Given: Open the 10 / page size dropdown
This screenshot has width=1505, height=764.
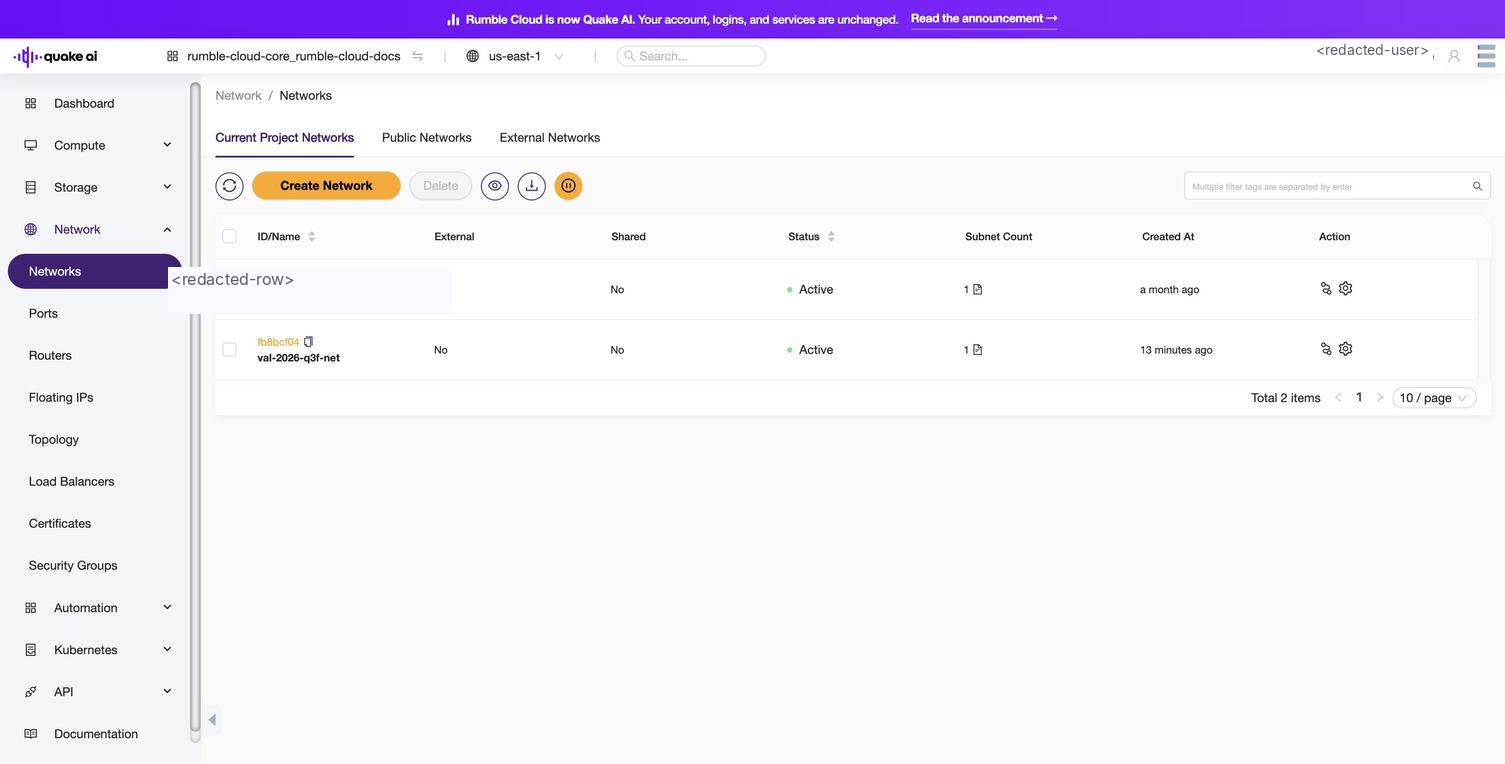Looking at the screenshot, I should click(x=1434, y=398).
